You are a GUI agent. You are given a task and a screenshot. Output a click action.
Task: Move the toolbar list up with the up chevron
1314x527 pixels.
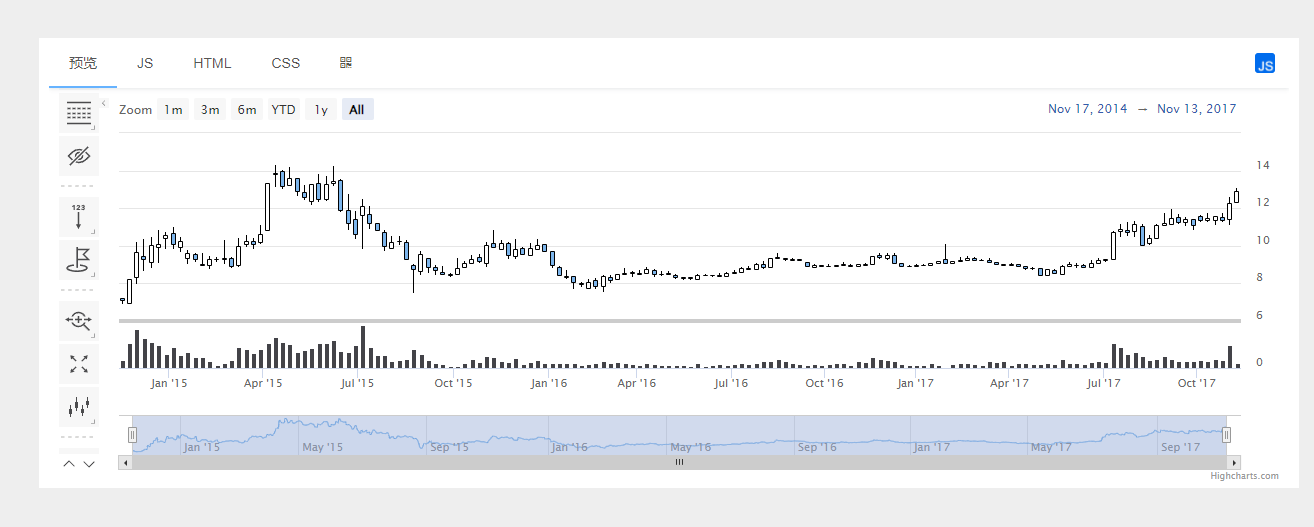point(69,463)
